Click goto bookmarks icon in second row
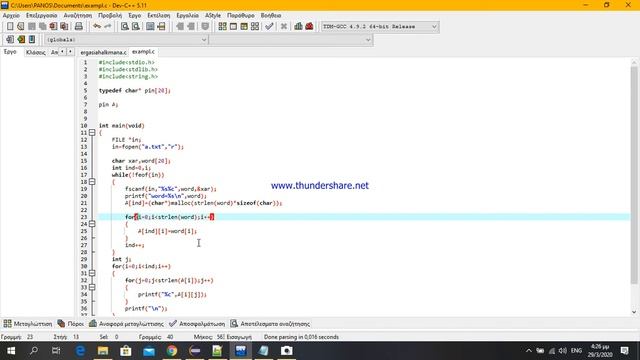640x360 pixels. (32, 40)
